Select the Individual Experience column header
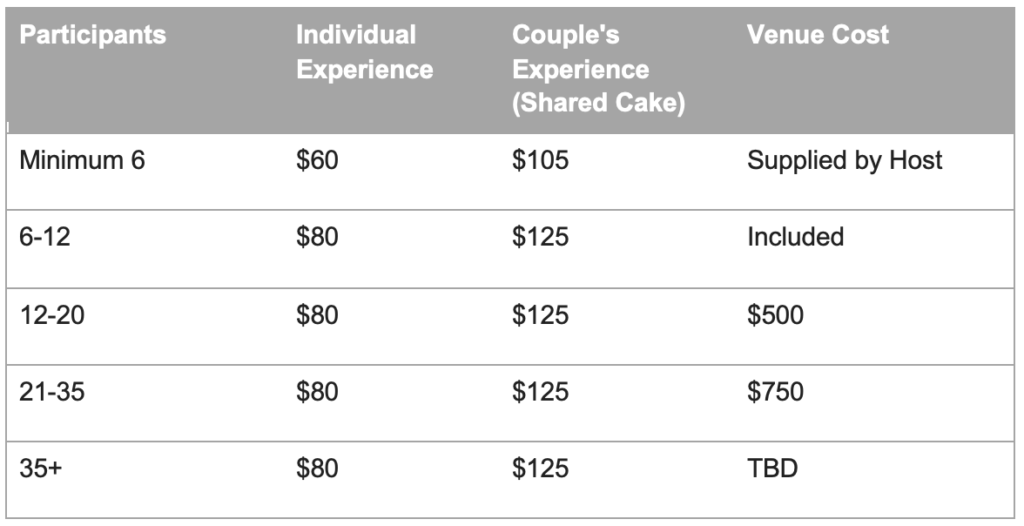The image size is (1024, 526). click(364, 52)
